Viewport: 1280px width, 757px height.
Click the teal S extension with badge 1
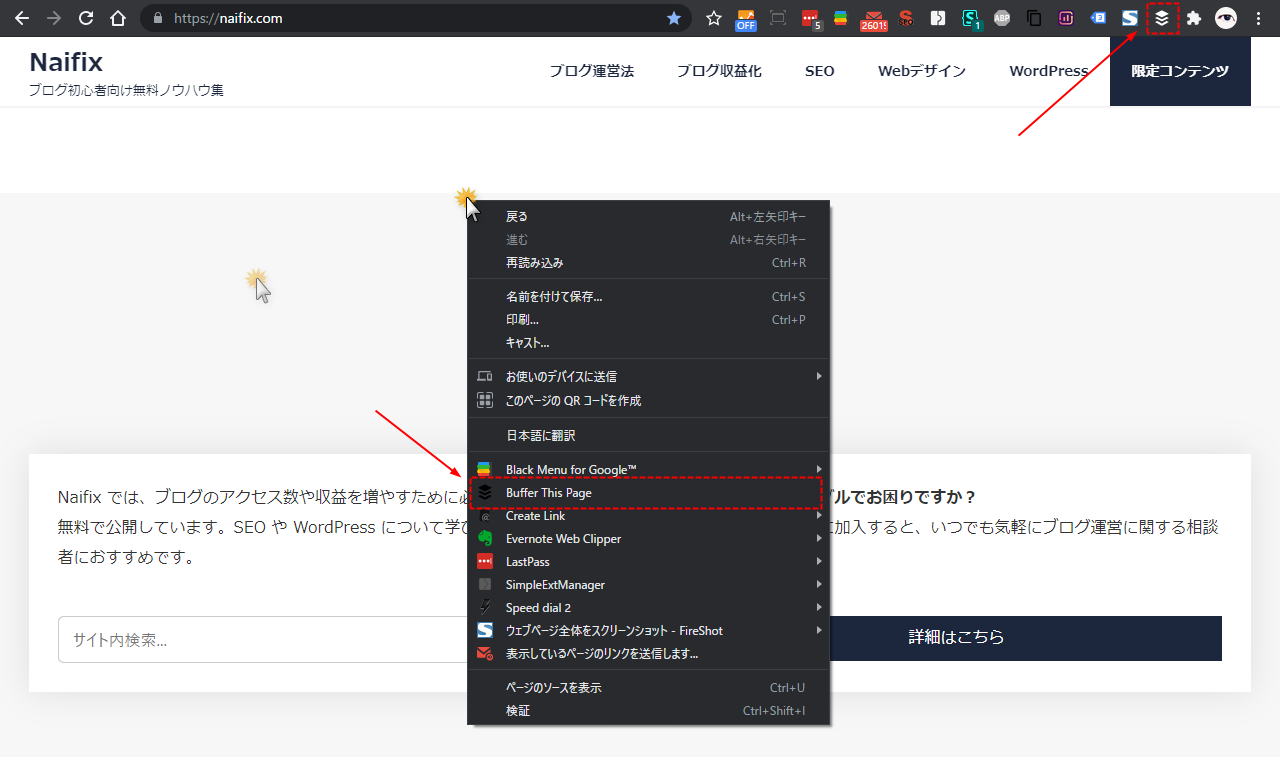(970, 18)
